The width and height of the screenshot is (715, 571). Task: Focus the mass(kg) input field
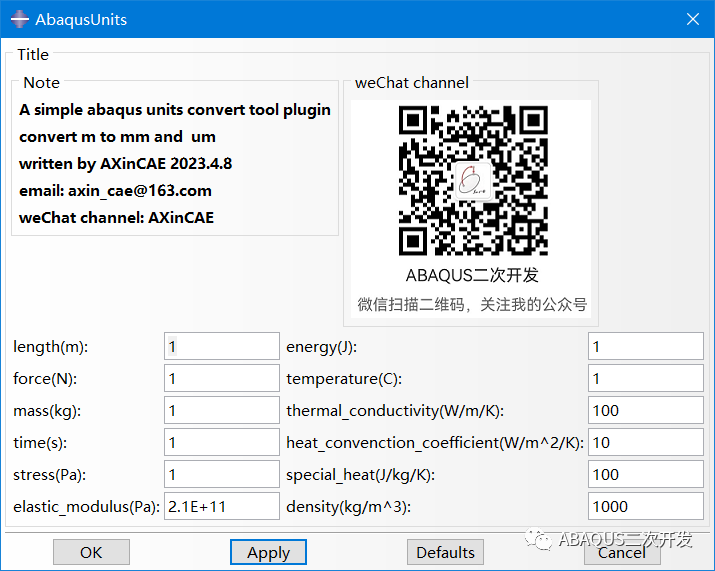tap(222, 410)
